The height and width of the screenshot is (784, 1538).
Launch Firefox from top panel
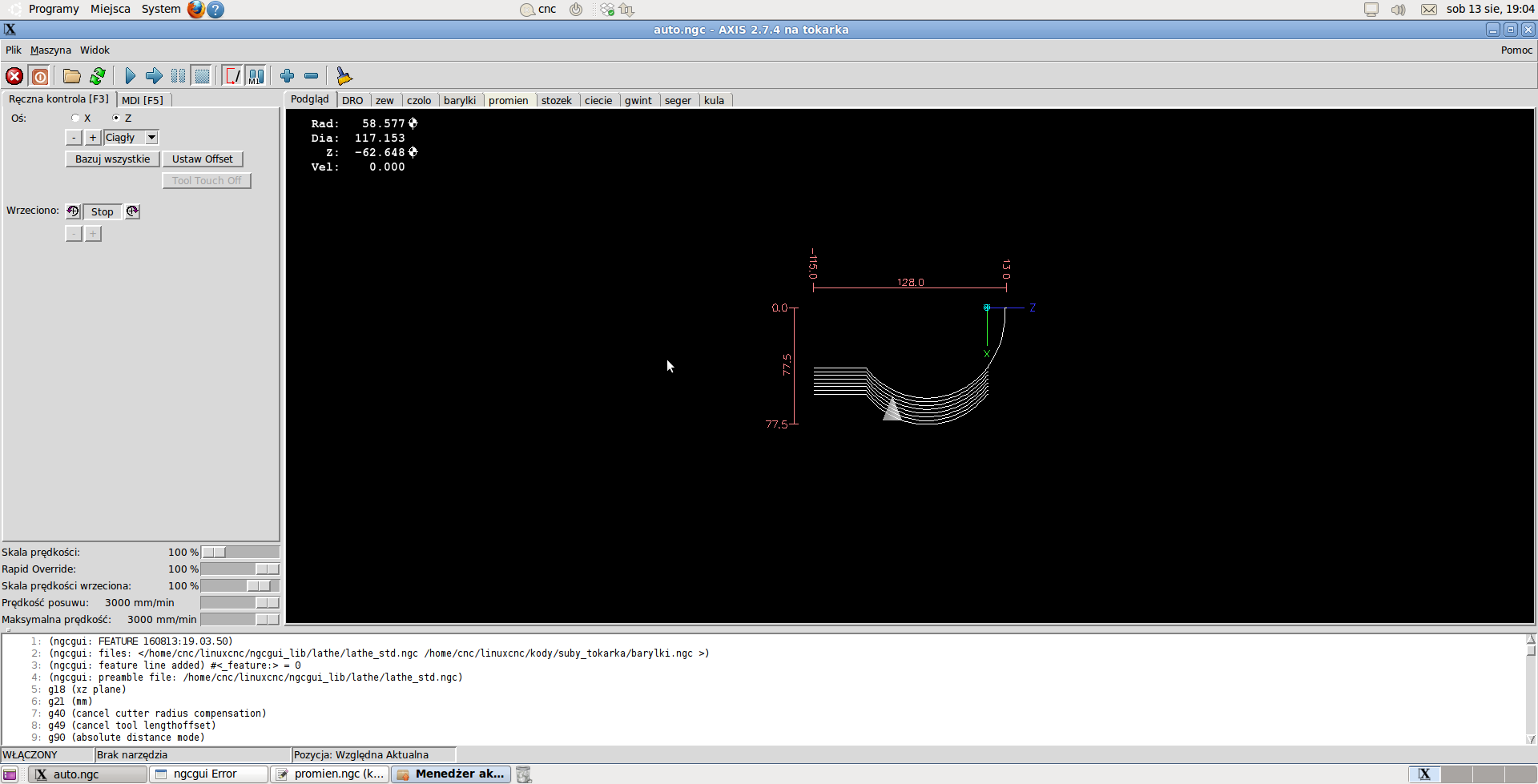click(x=196, y=10)
